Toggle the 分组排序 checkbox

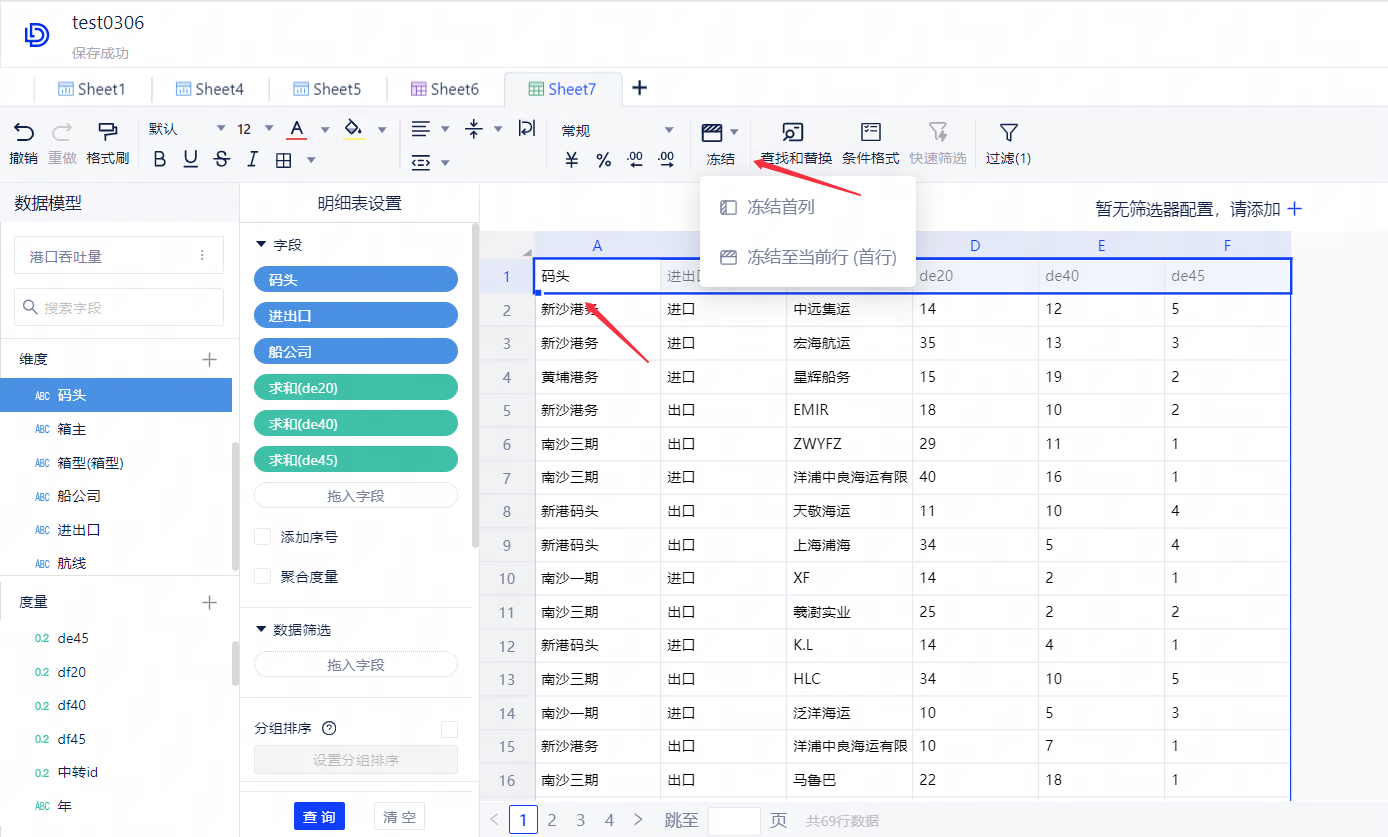point(449,729)
